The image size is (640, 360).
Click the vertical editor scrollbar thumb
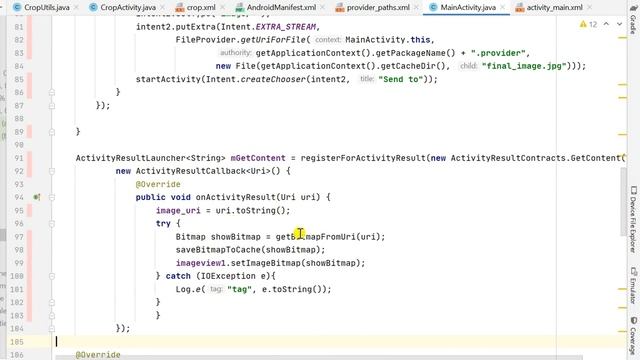[623, 201]
